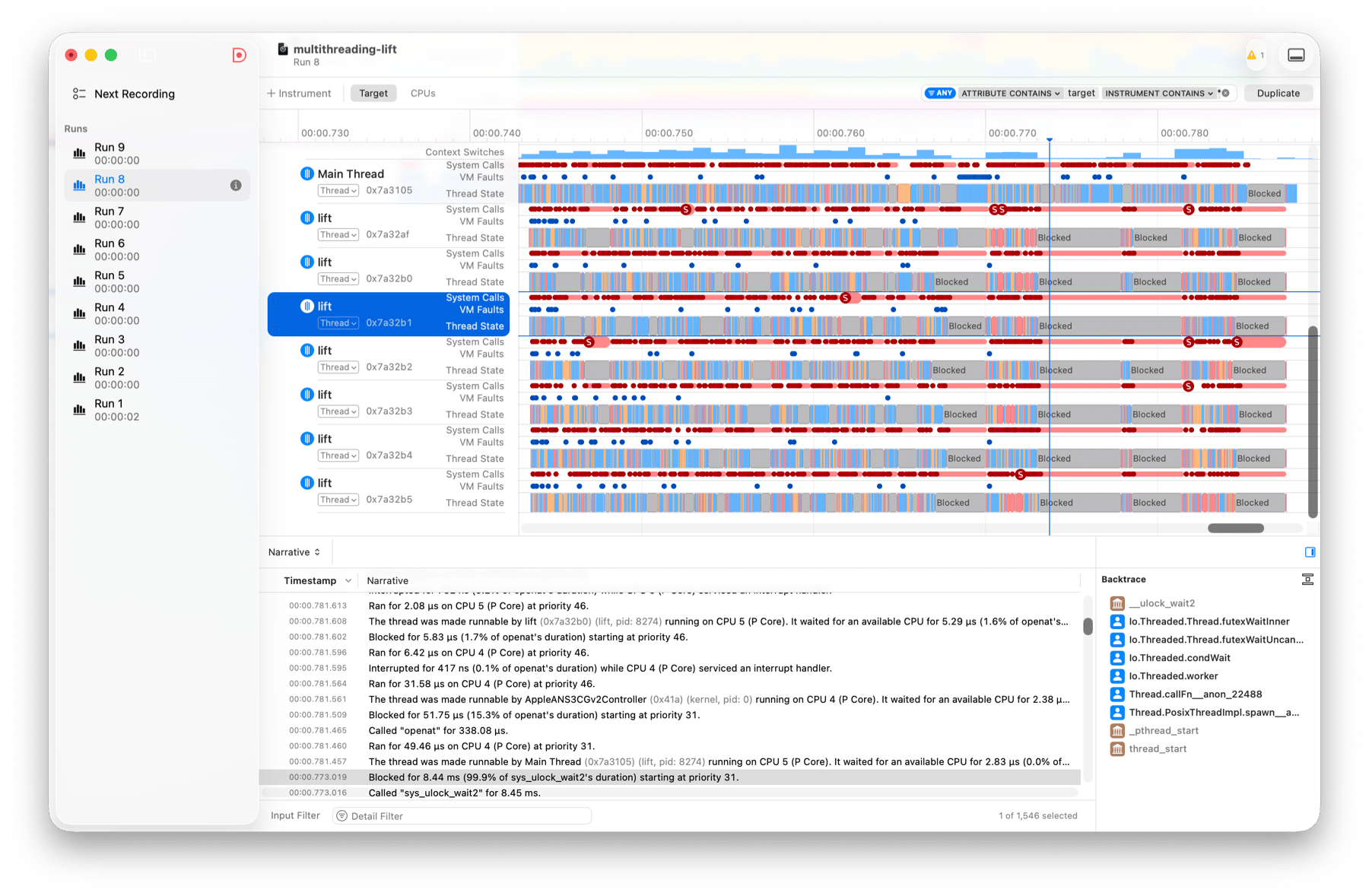
Task: Click thread icon for lift 0x7a32b0
Action: click(x=307, y=262)
